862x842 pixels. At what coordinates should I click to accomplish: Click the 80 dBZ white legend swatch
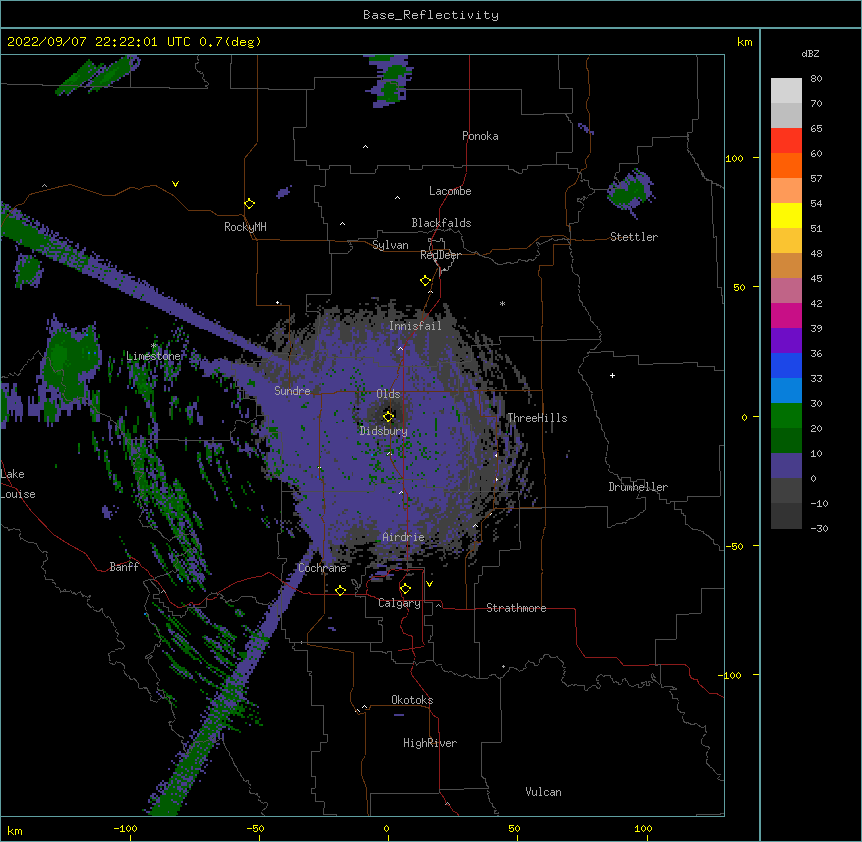[786, 90]
